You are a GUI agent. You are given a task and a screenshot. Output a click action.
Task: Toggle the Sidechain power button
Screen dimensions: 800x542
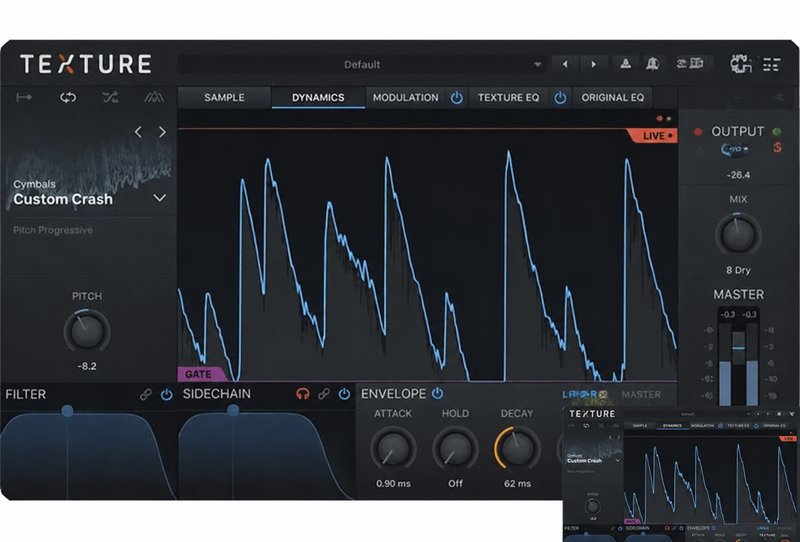click(x=344, y=394)
